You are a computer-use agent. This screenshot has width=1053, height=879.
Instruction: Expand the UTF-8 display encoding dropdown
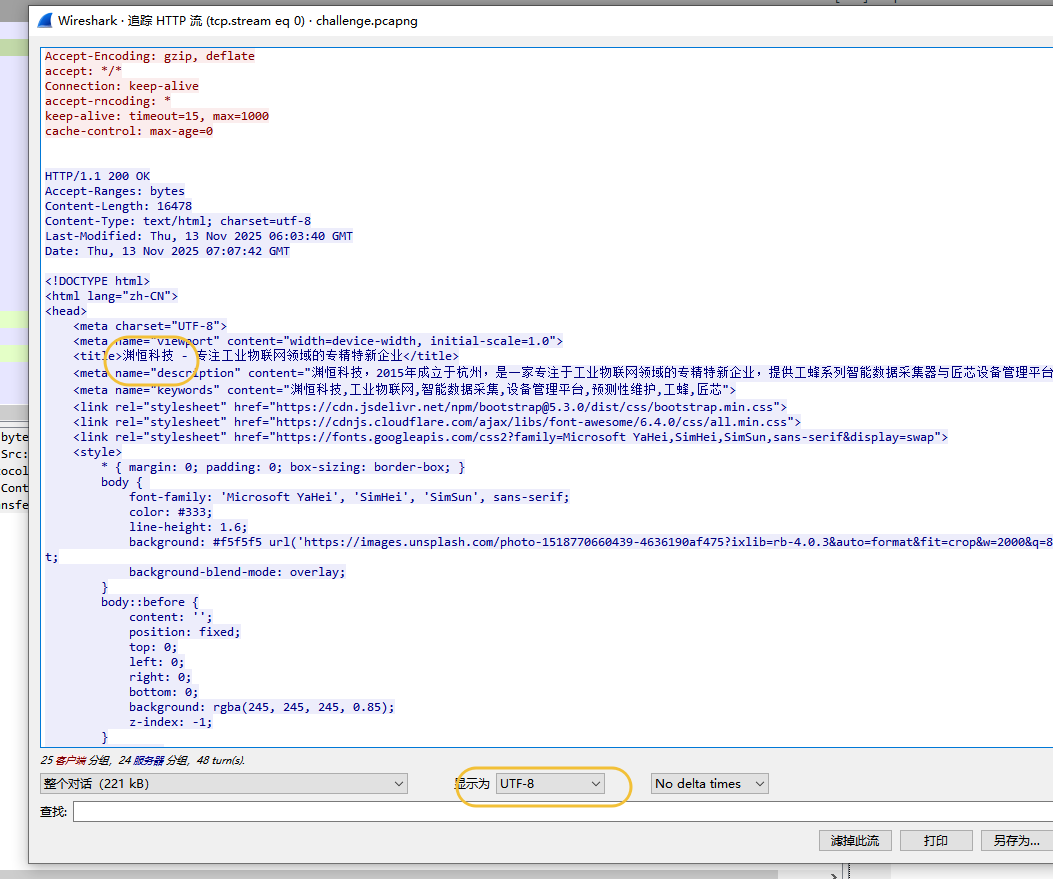tap(550, 784)
